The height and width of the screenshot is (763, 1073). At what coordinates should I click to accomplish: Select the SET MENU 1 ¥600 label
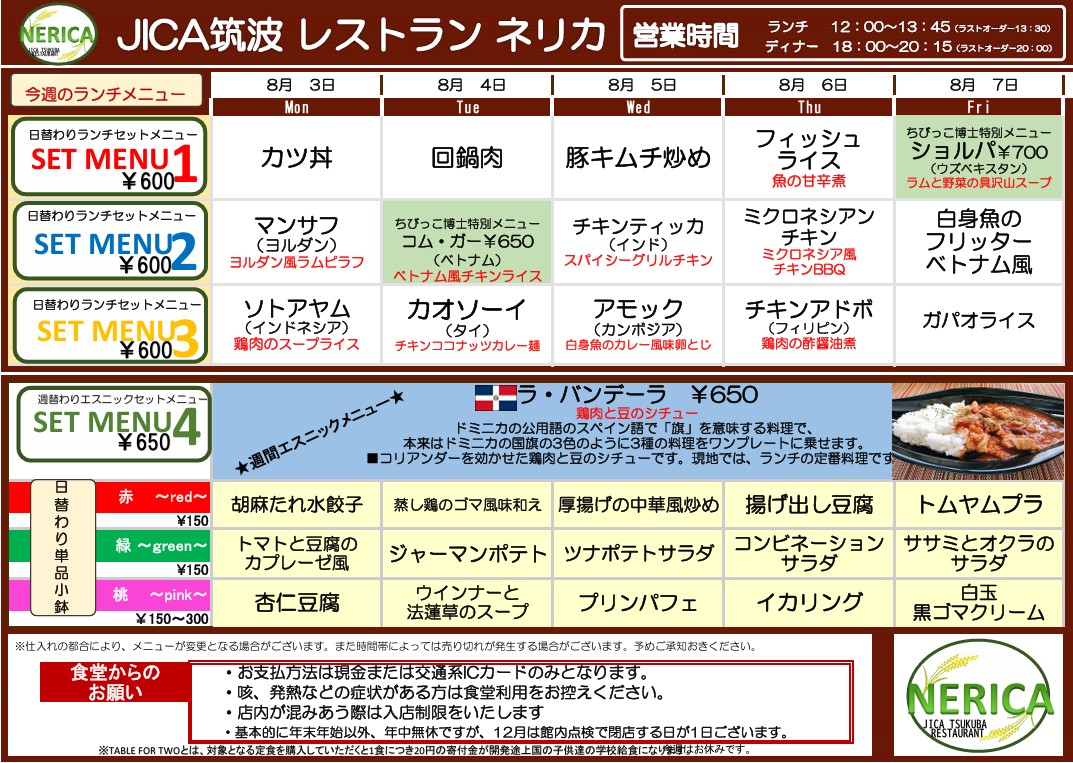(x=109, y=157)
